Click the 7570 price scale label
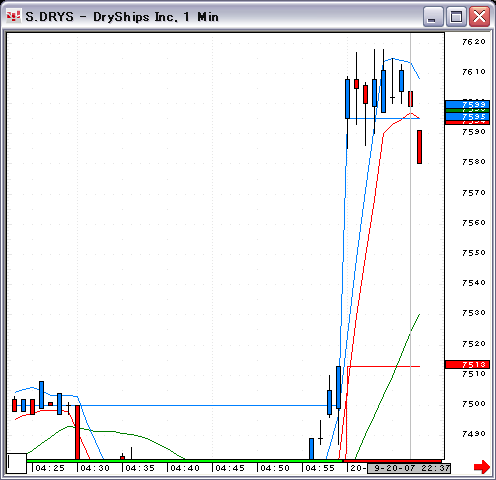 (474, 193)
